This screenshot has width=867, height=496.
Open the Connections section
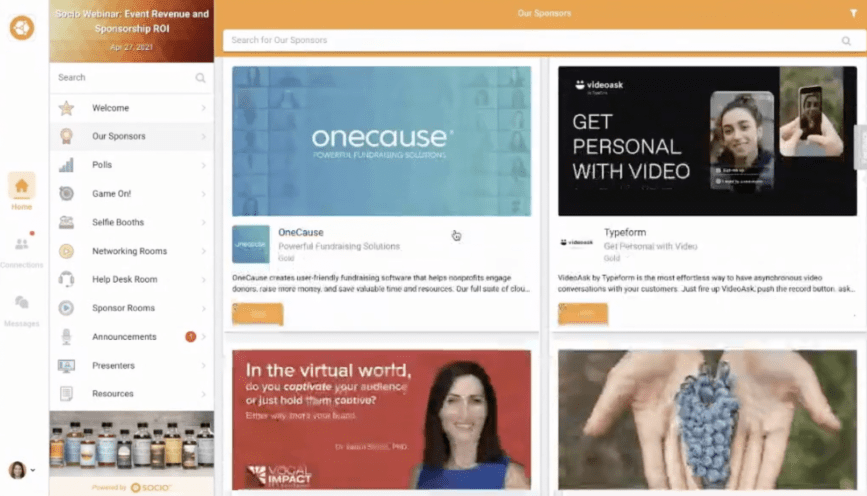click(x=22, y=252)
